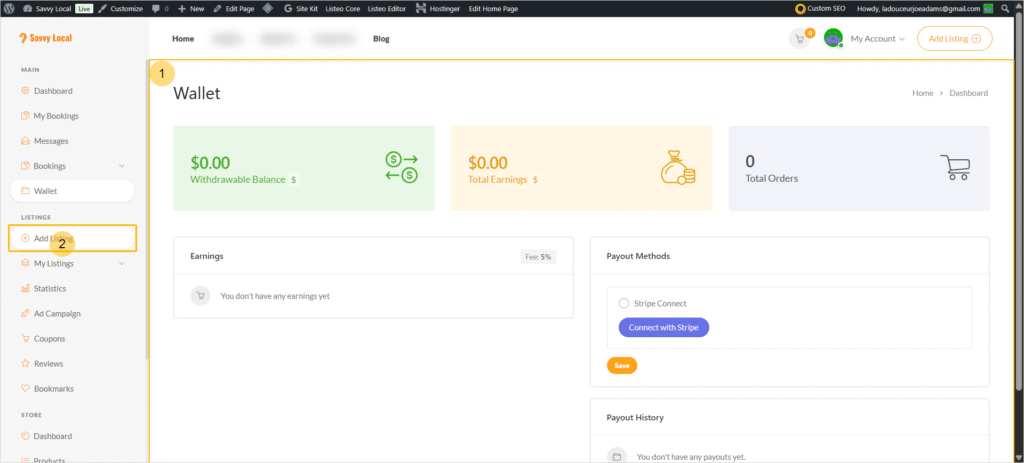Open Bookmarks heart item in sidebar

click(x=52, y=389)
